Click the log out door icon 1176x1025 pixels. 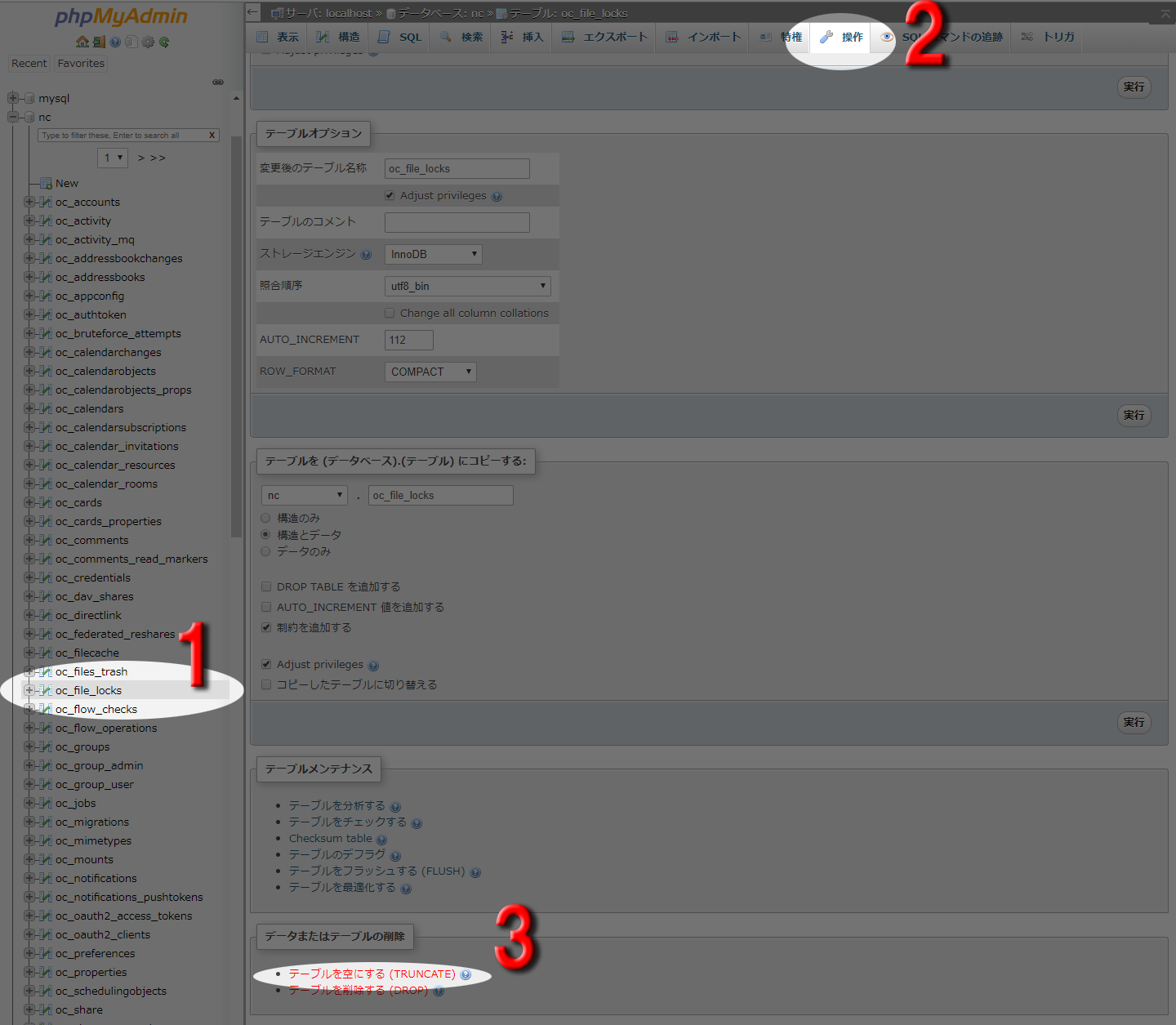pos(99,42)
